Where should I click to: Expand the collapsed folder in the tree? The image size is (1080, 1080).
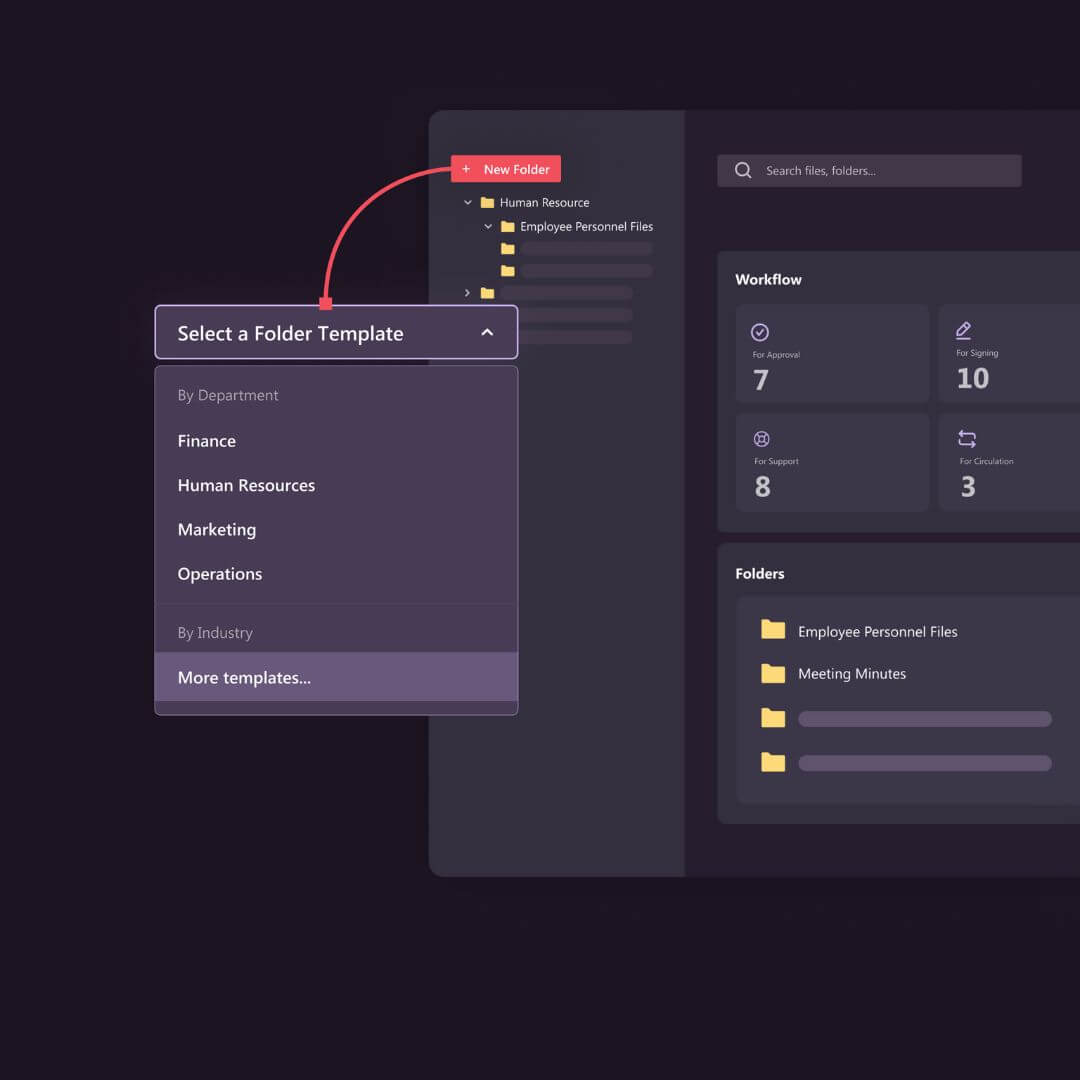point(467,293)
